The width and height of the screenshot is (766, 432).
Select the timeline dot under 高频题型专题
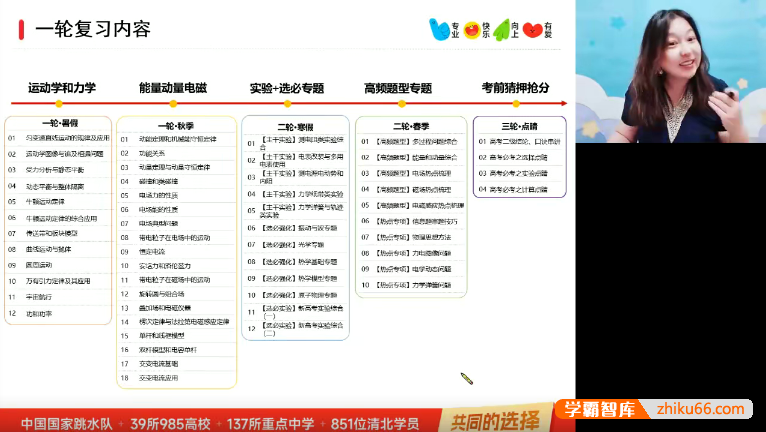(402, 104)
